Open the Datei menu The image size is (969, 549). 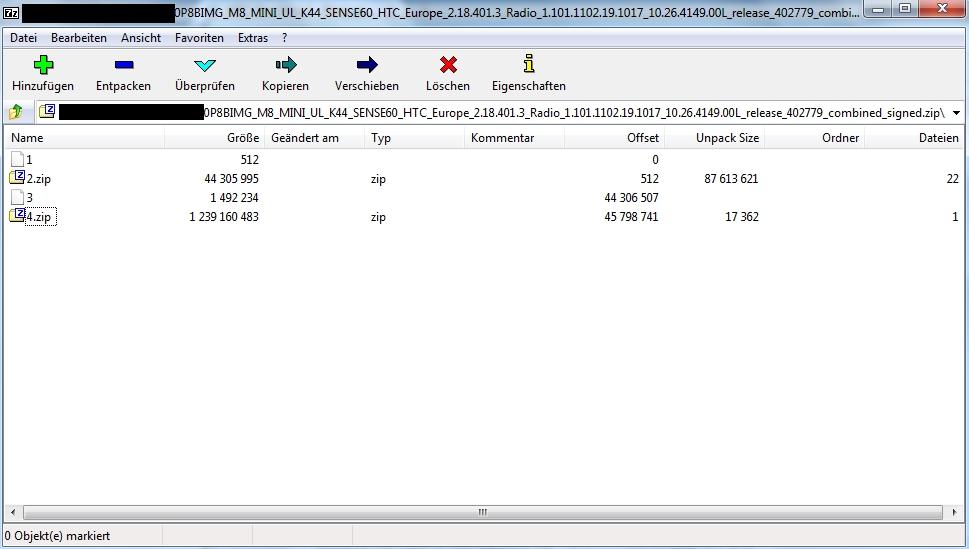[23, 38]
